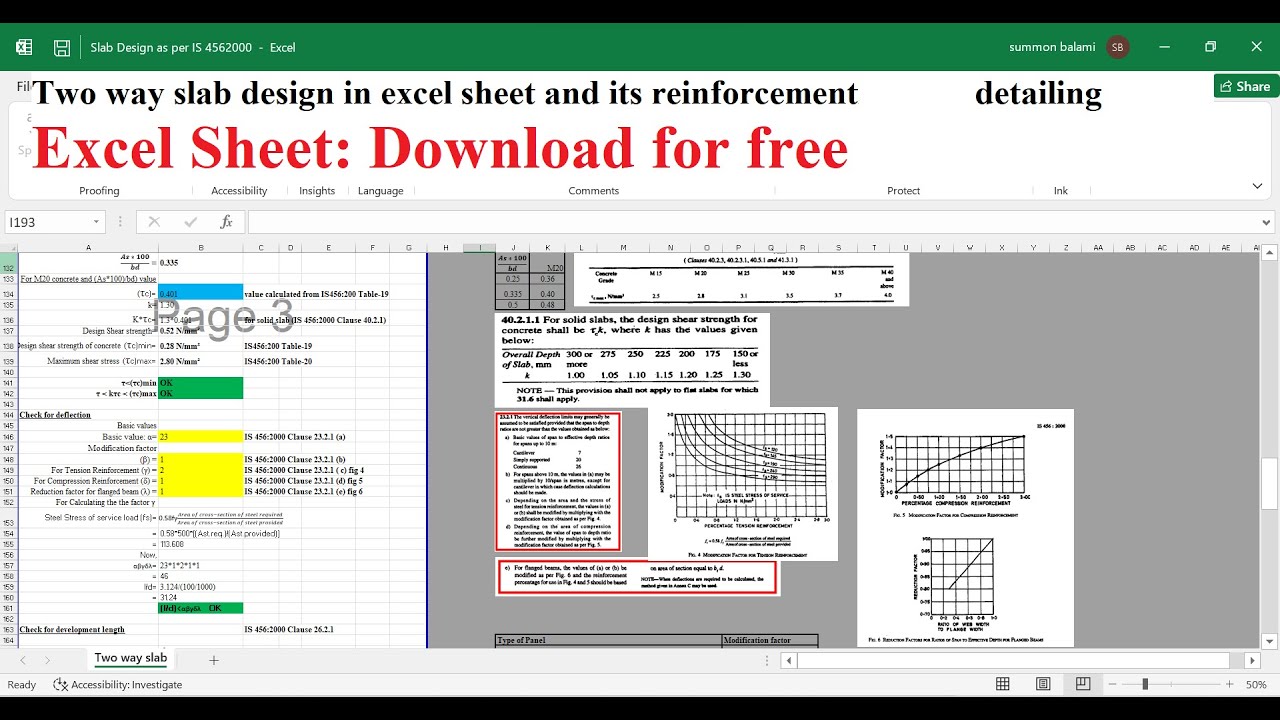1280x720 pixels.
Task: Click the horizontal scrollbar left arrow
Action: coord(789,660)
